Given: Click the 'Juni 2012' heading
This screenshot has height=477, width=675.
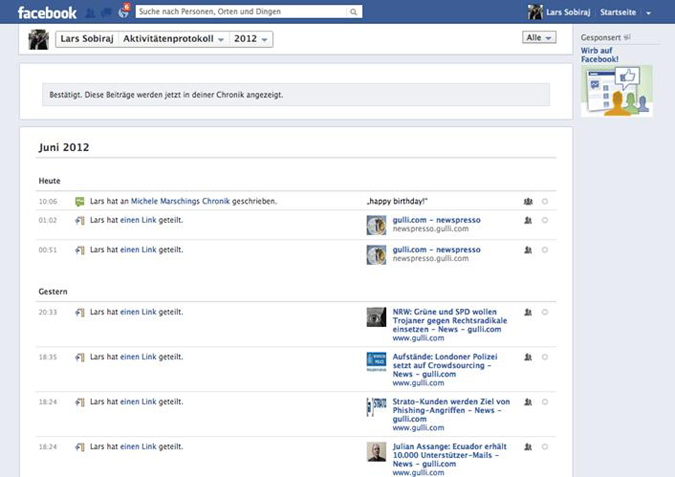Looking at the screenshot, I should click(x=64, y=147).
